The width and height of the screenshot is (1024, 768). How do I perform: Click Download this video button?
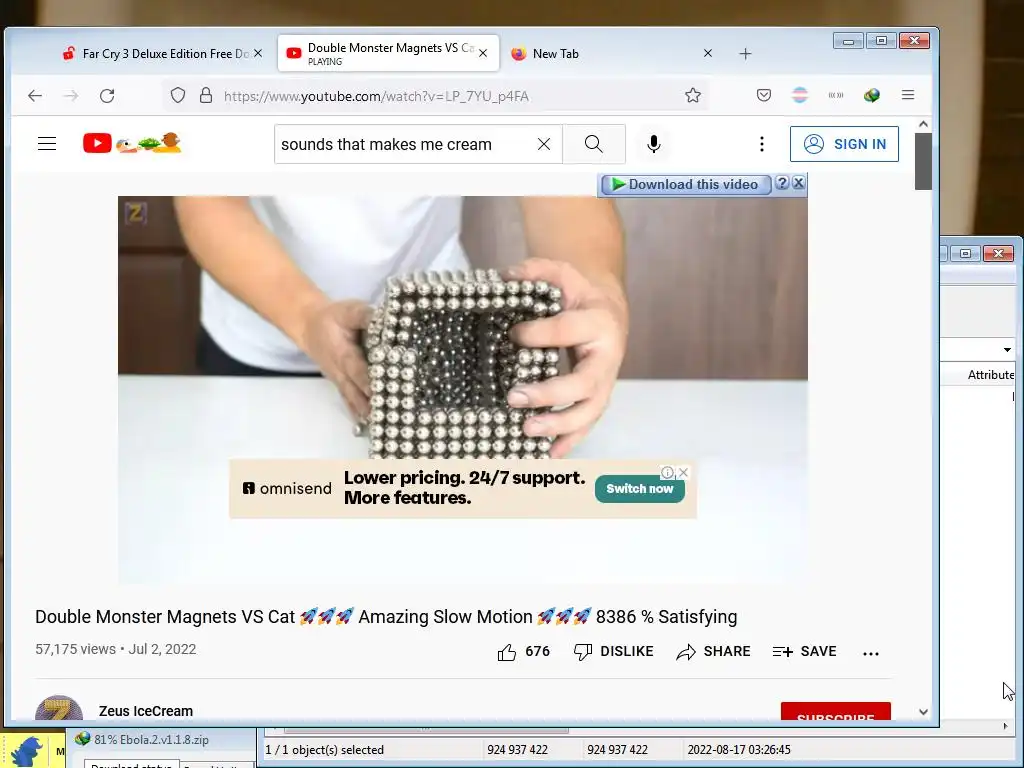685,185
